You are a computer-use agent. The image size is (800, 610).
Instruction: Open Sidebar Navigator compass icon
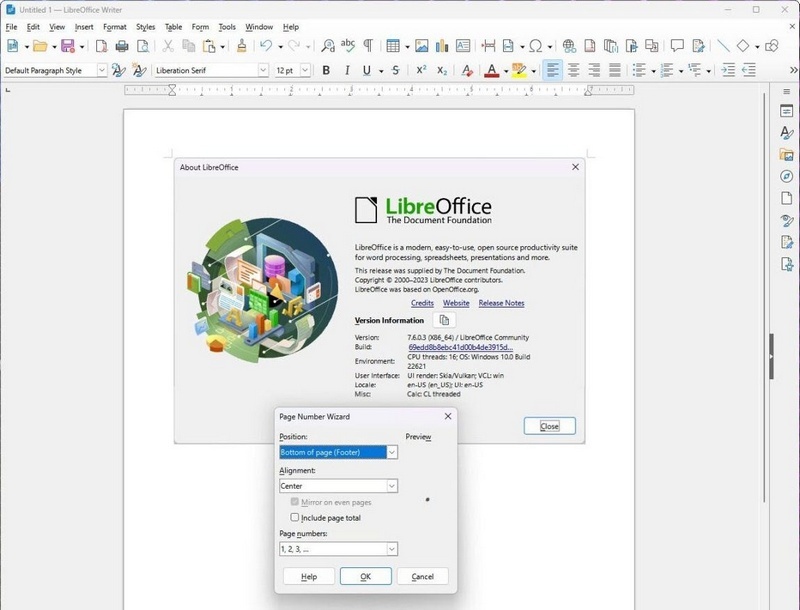click(787, 176)
